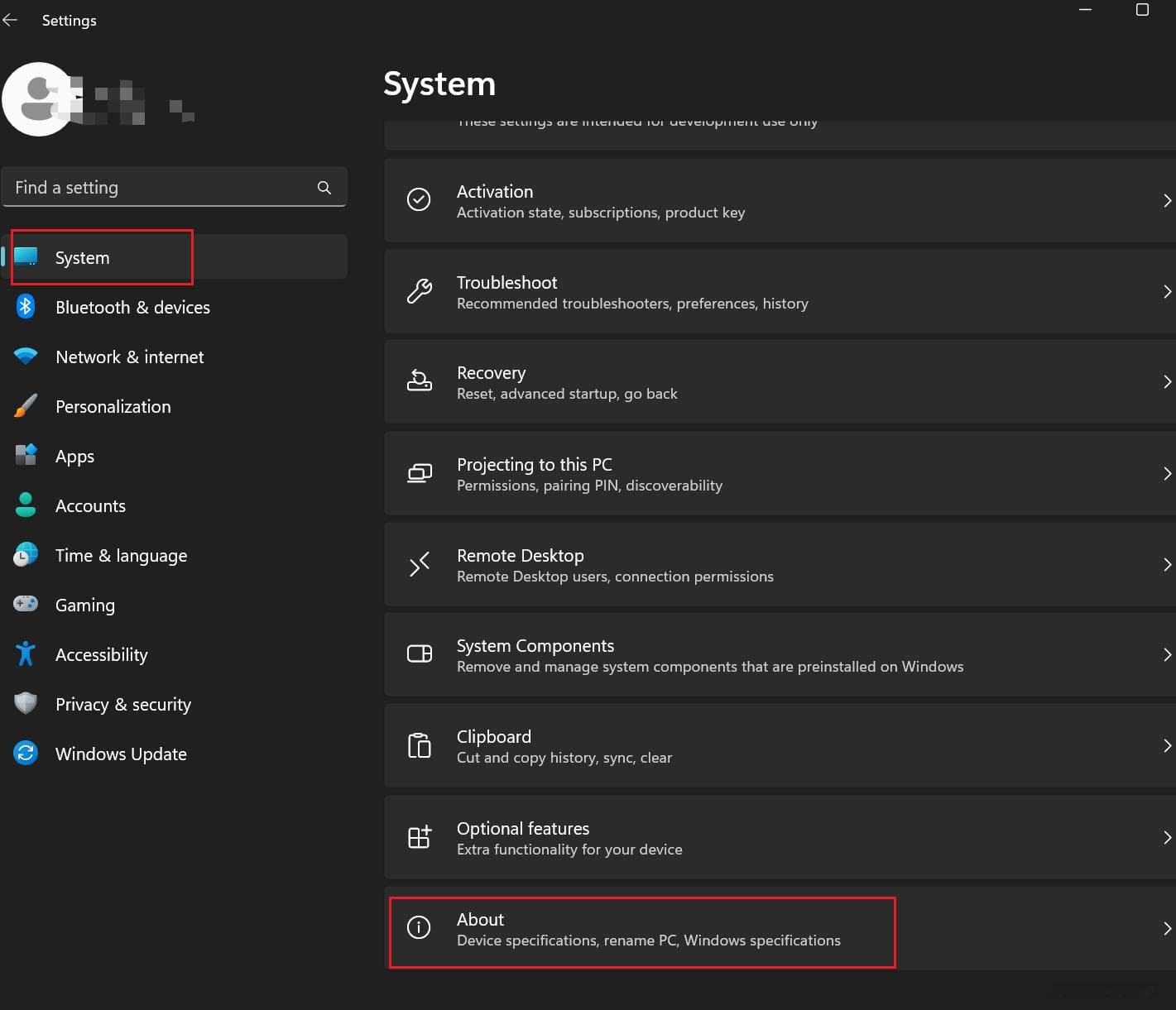
Task: Click the Activation checkmark icon
Action: coord(419,199)
